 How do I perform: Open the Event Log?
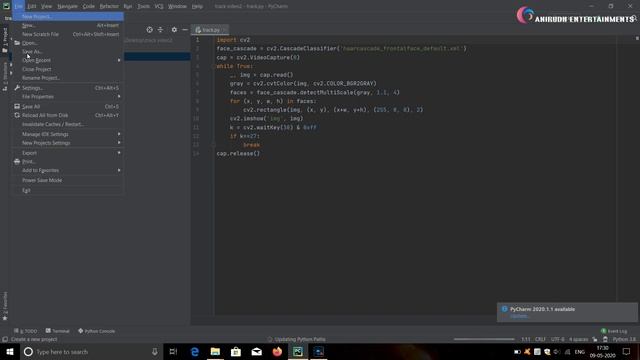pos(614,331)
